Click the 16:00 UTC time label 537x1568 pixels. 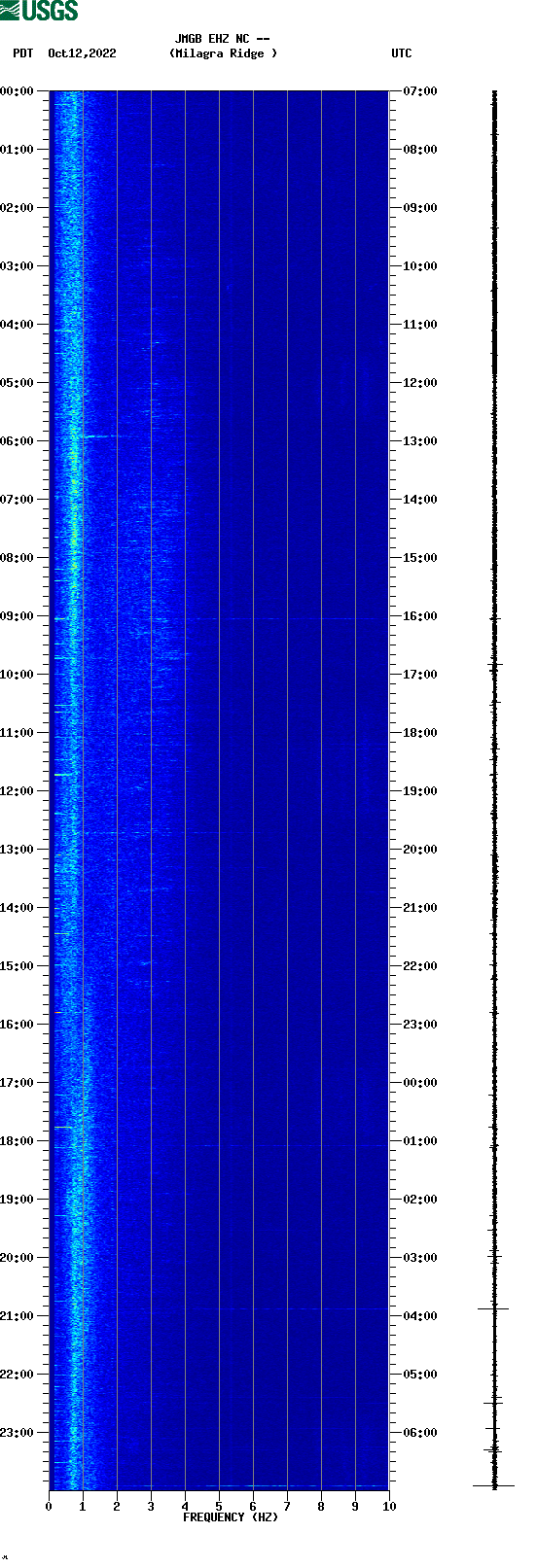pyautogui.click(x=420, y=616)
